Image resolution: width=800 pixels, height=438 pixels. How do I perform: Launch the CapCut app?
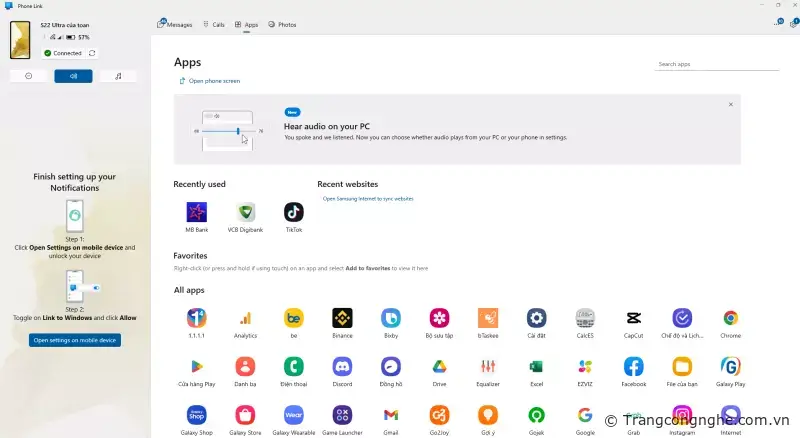point(633,318)
